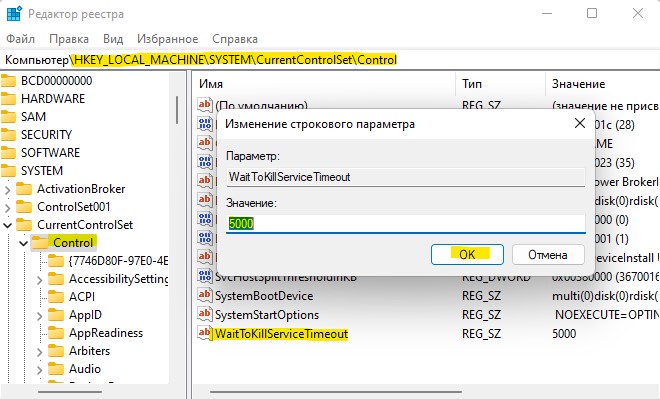Select the SystemStartOptions value name
The height and width of the screenshot is (399, 660).
[267, 315]
